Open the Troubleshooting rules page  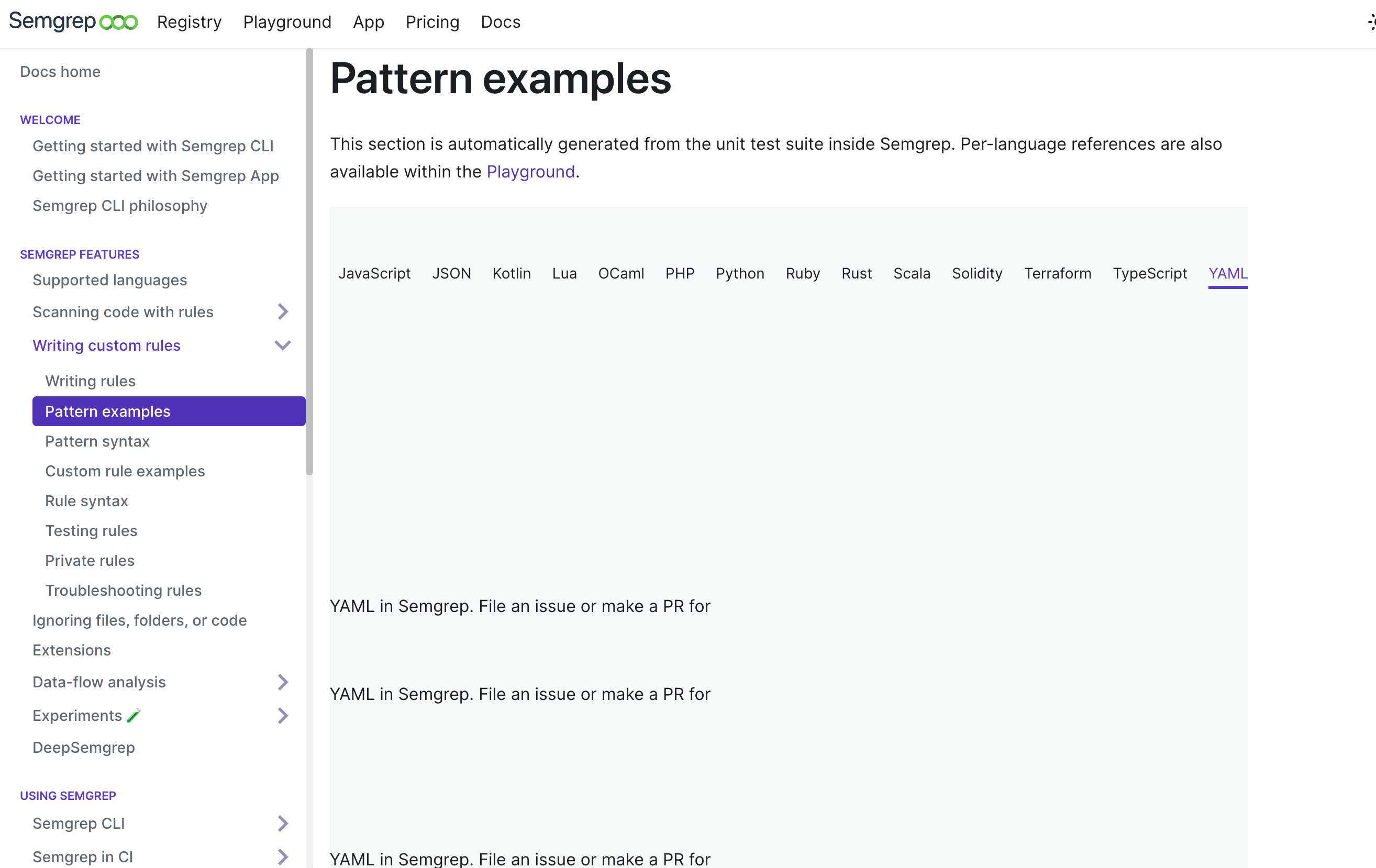[123, 591]
